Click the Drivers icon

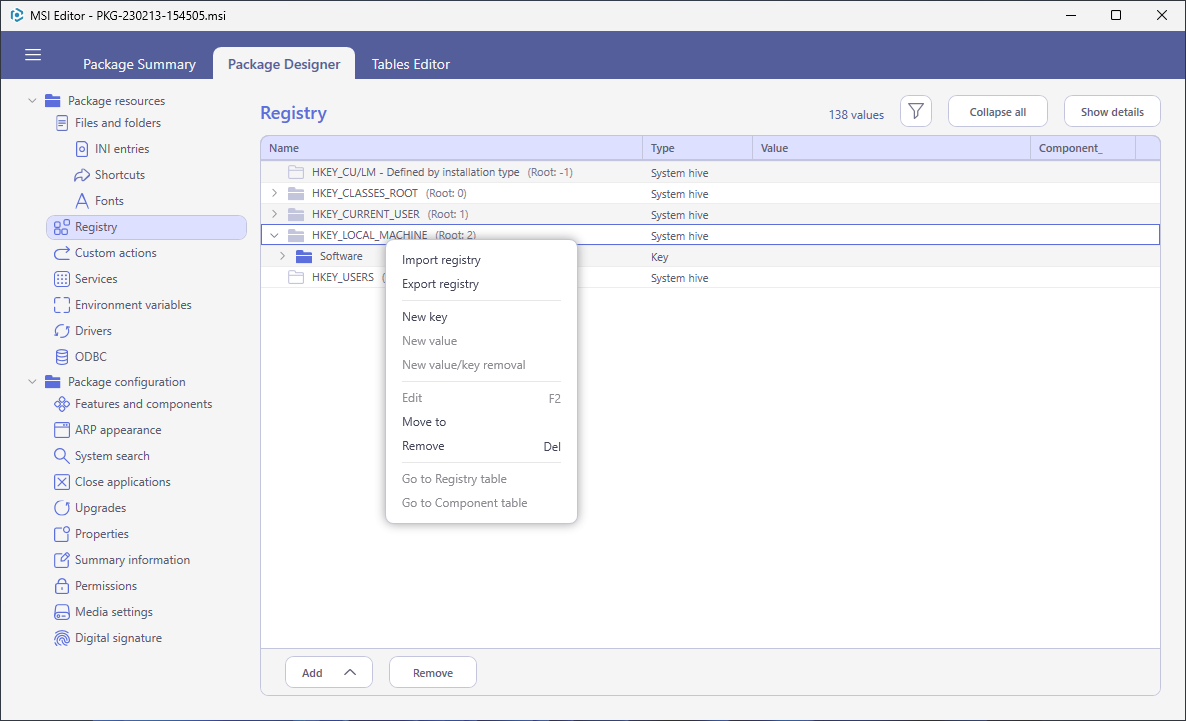point(62,331)
